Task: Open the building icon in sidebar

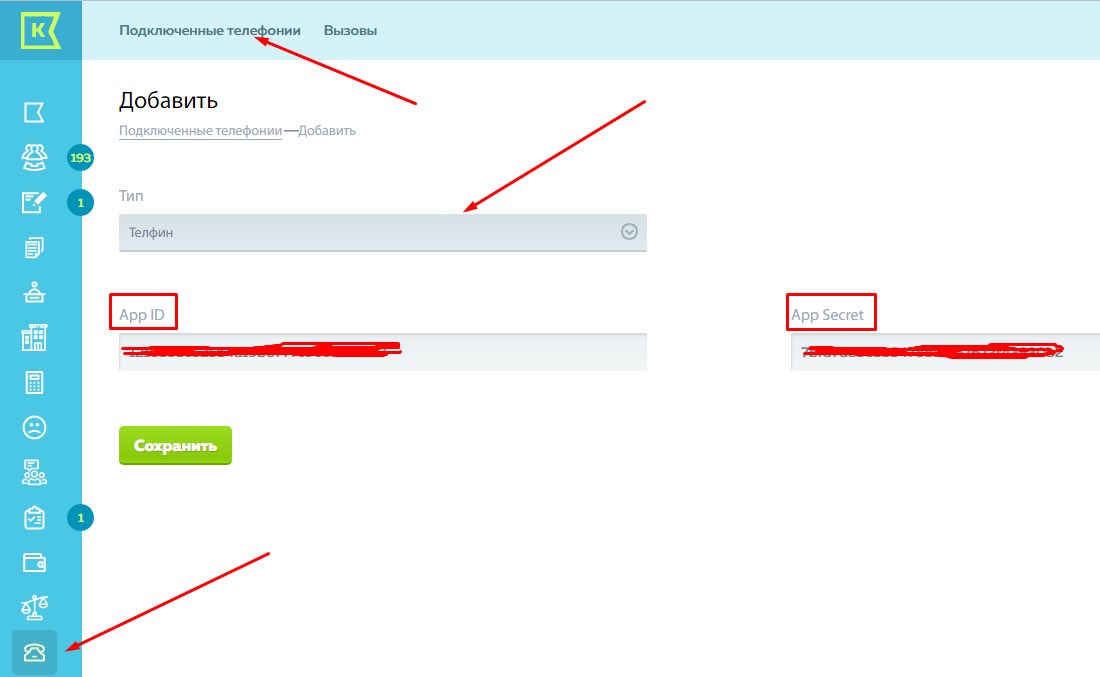Action: click(34, 339)
